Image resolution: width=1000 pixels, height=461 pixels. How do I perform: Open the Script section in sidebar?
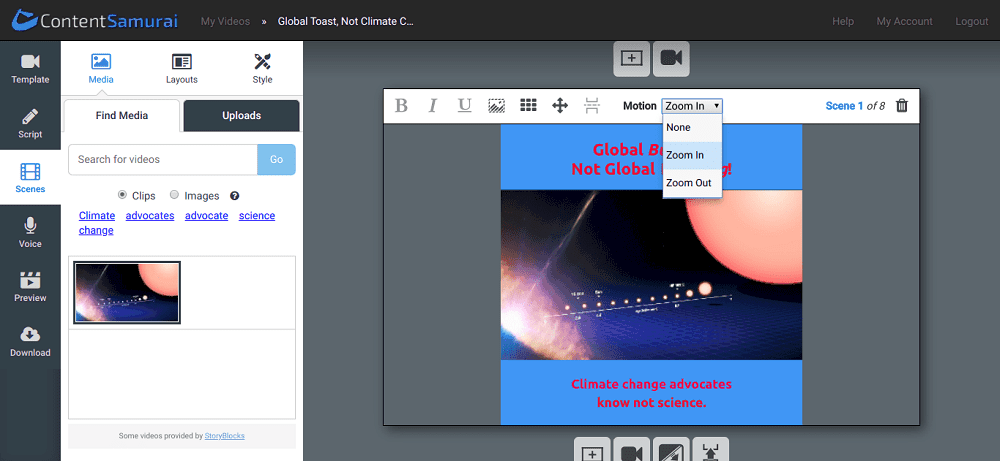[x=30, y=123]
